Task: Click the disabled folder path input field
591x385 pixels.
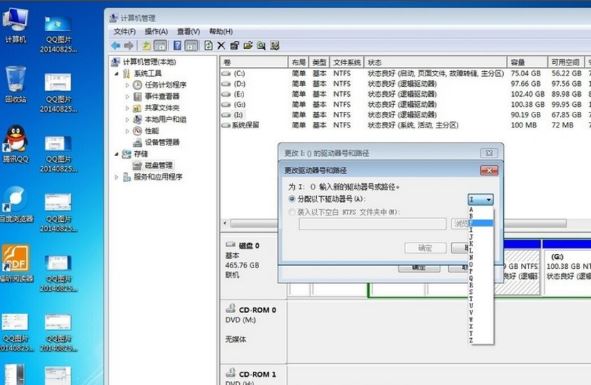Action: (372, 224)
